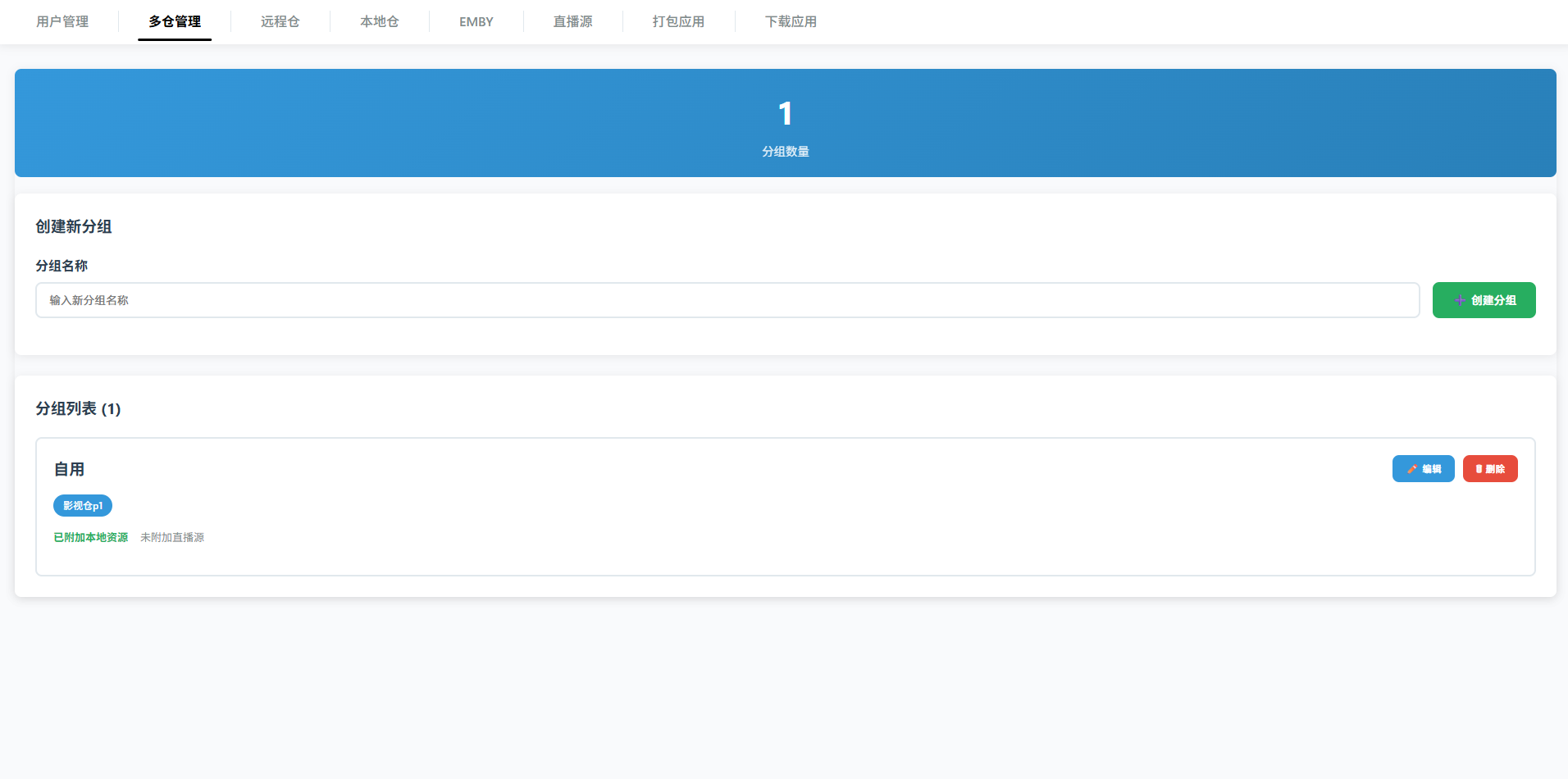Navigate to the 下载应用 tab
Screen dimensions: 1568x779
pyautogui.click(x=791, y=22)
